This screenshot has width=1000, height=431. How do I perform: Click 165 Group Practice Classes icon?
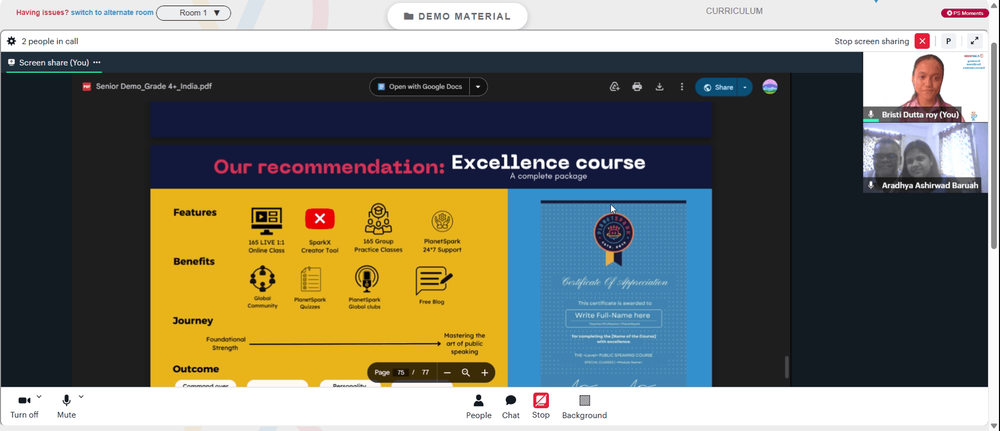[x=378, y=219]
